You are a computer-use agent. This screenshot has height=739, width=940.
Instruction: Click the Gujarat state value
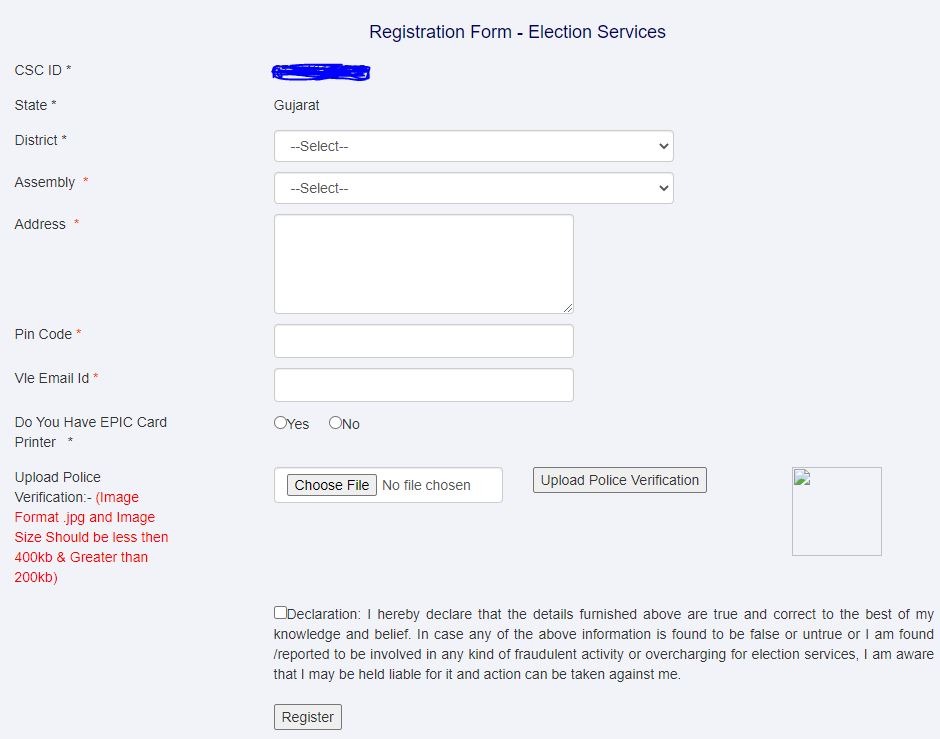[296, 105]
